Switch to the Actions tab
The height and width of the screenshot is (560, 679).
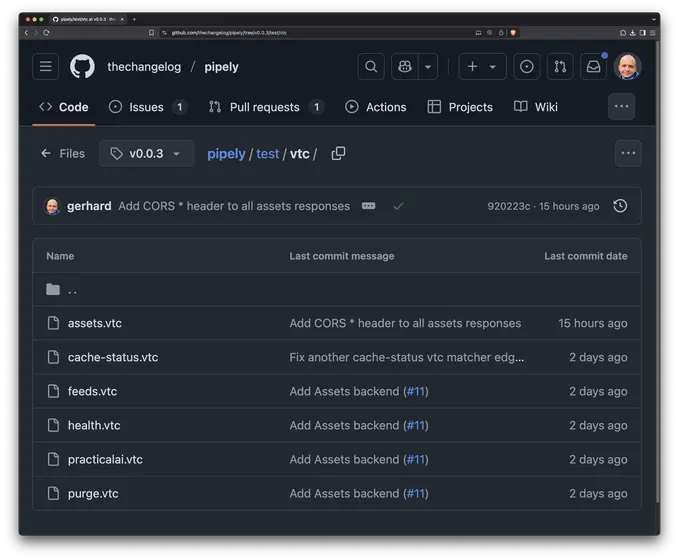[375, 107]
